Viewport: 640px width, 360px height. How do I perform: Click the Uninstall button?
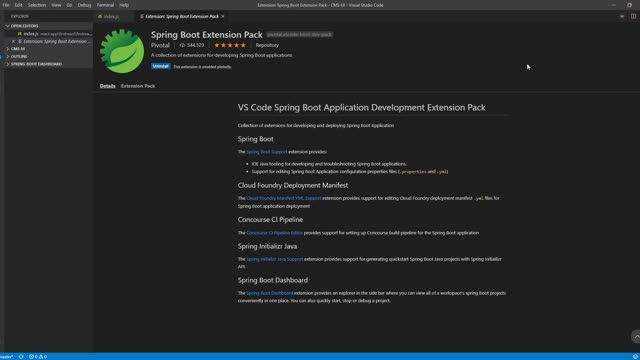tap(160, 66)
